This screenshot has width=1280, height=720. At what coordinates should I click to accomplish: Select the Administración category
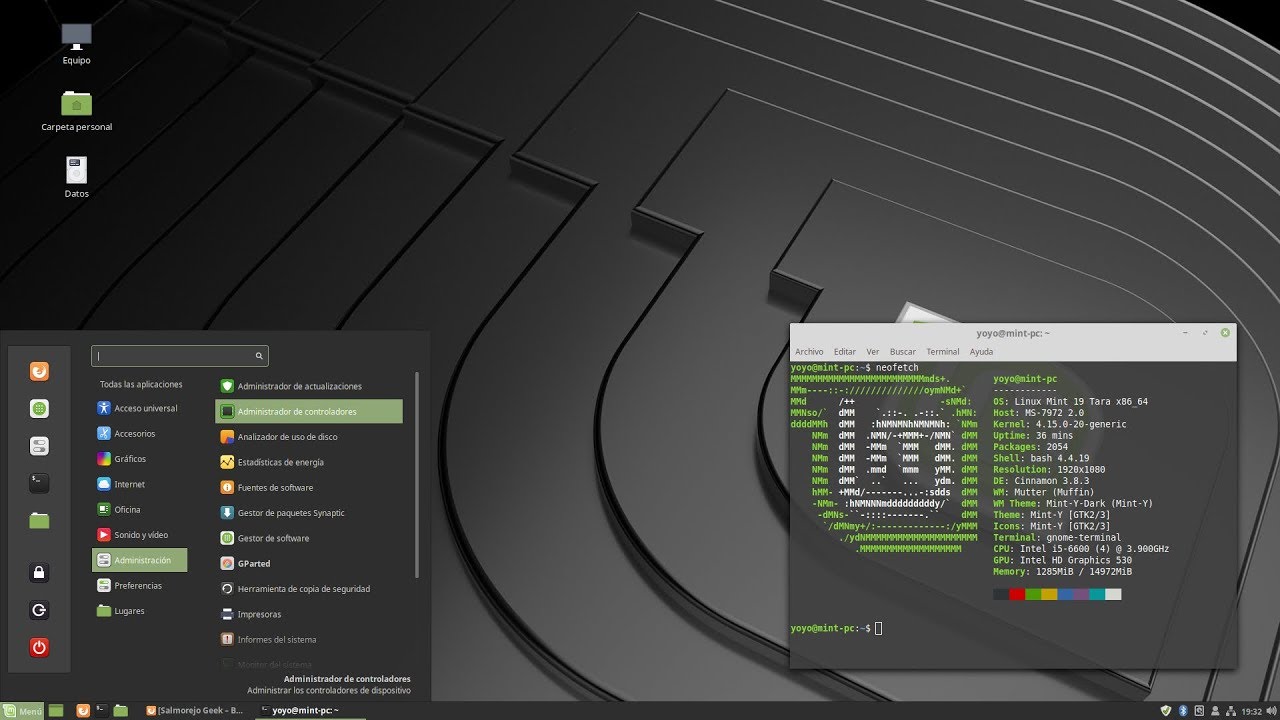tap(139, 560)
